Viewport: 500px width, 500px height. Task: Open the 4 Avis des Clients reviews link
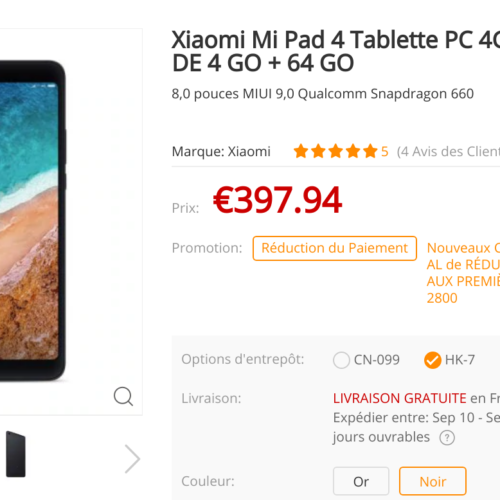(x=448, y=152)
